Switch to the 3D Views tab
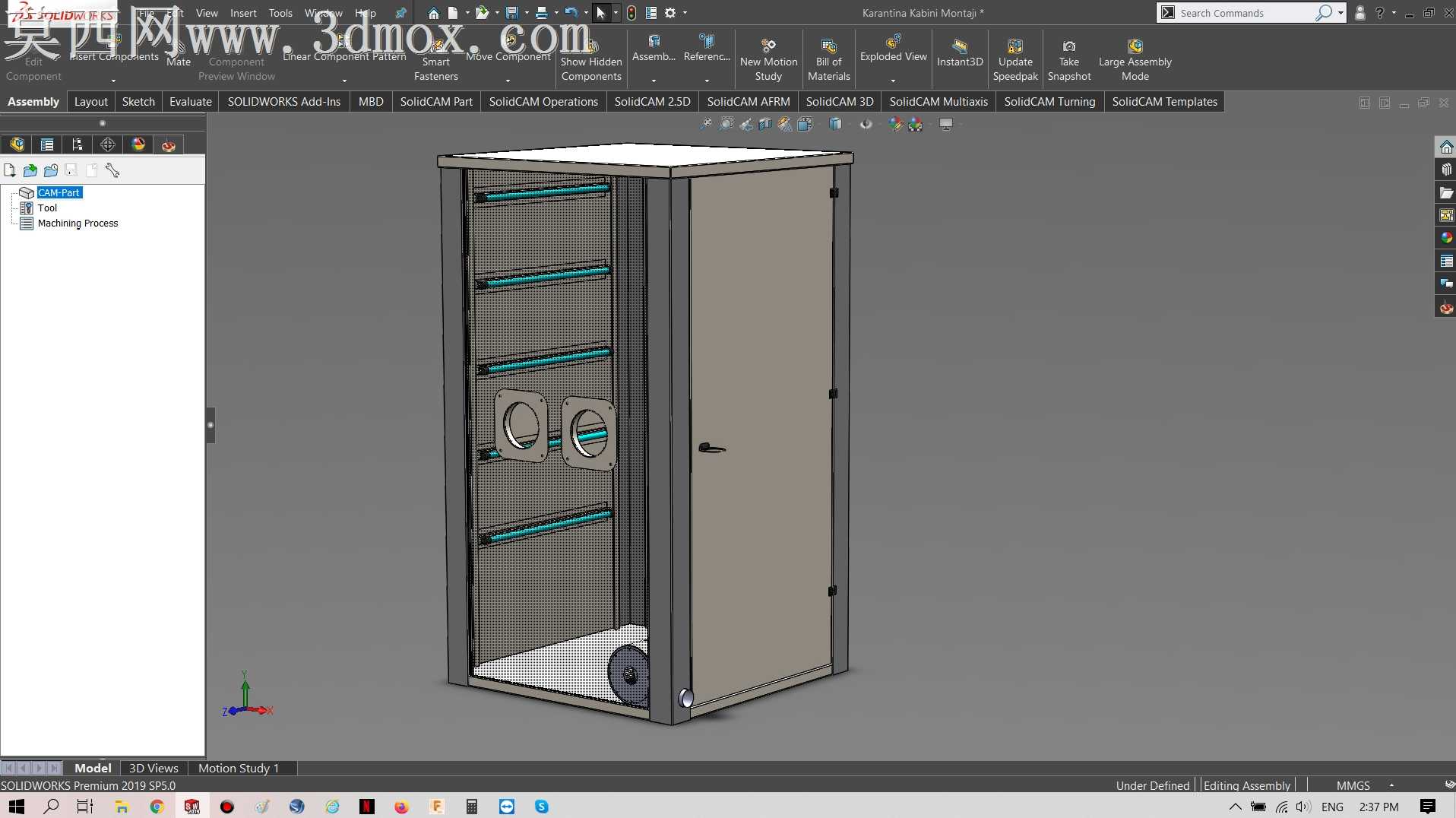 point(154,768)
